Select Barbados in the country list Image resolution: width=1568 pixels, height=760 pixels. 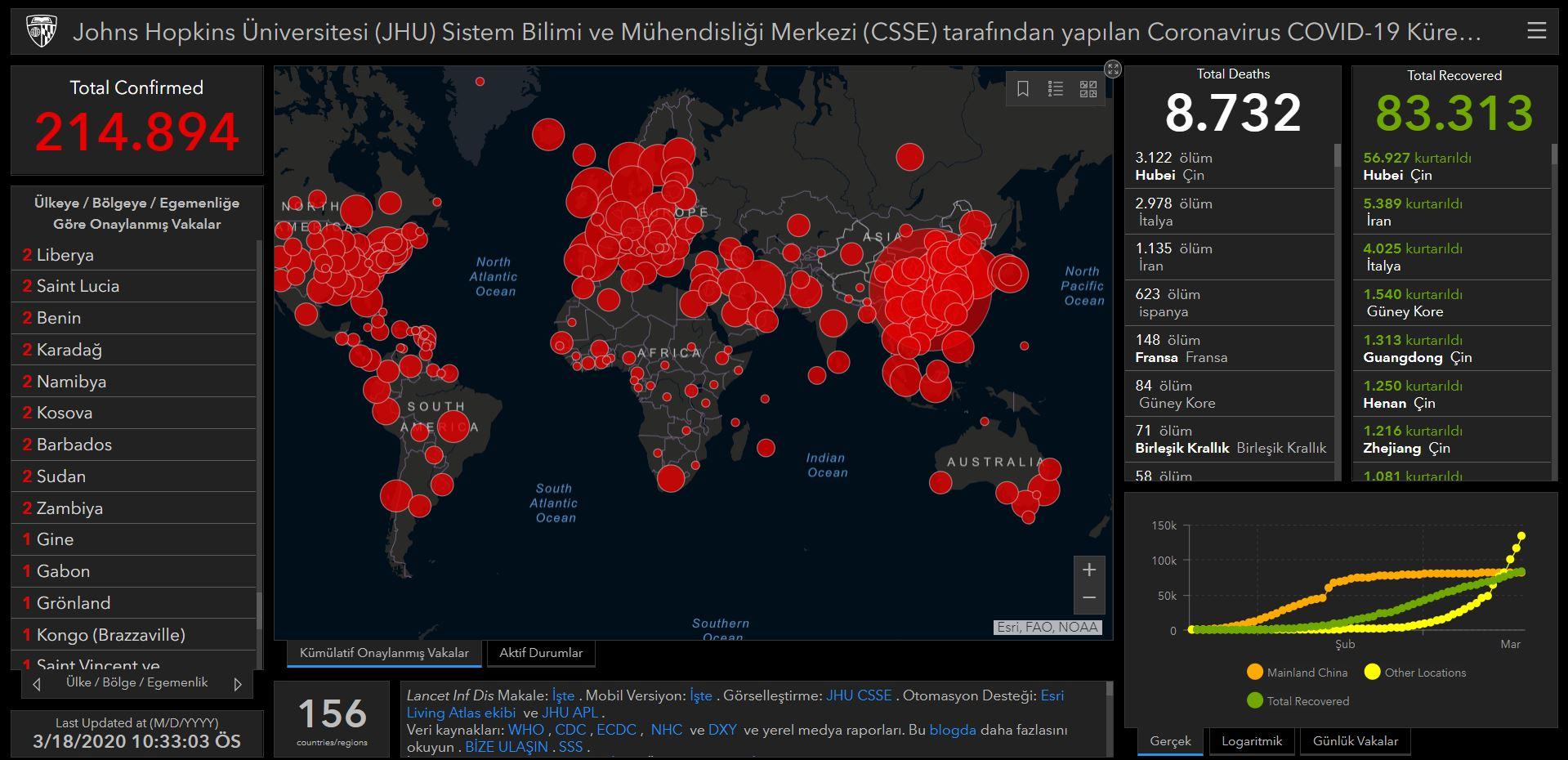[134, 445]
